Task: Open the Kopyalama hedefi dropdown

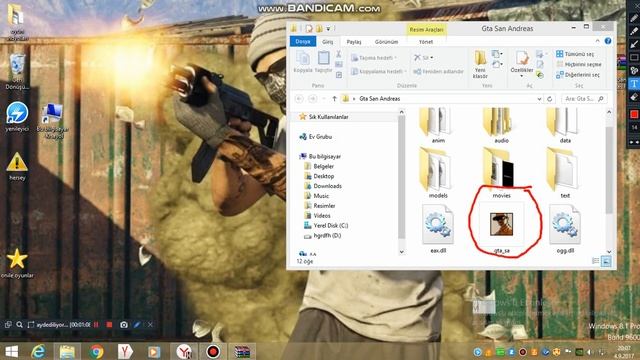Action: pyautogui.click(x=378, y=71)
